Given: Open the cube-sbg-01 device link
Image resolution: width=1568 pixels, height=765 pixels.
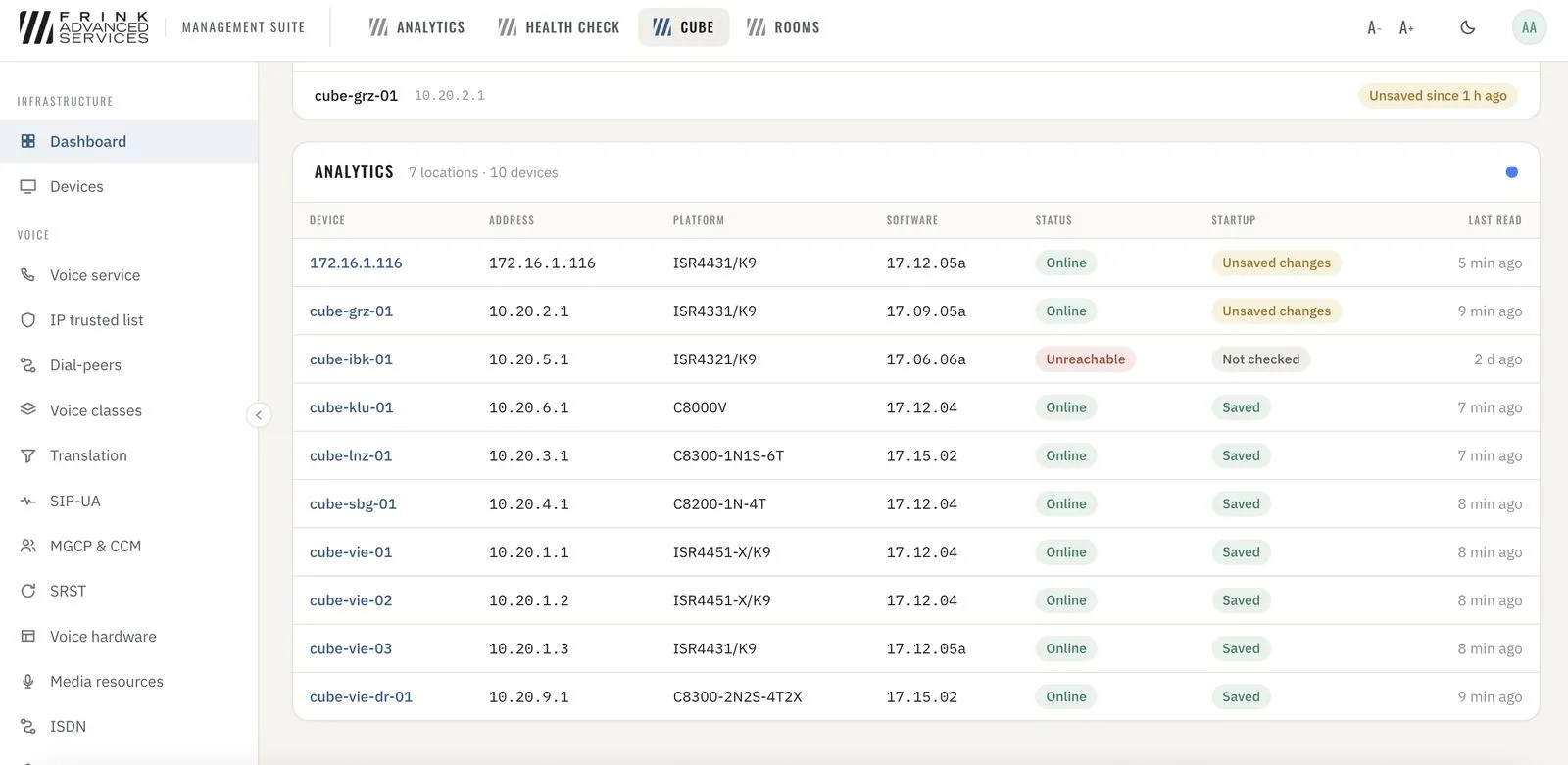Looking at the screenshot, I should tap(353, 504).
